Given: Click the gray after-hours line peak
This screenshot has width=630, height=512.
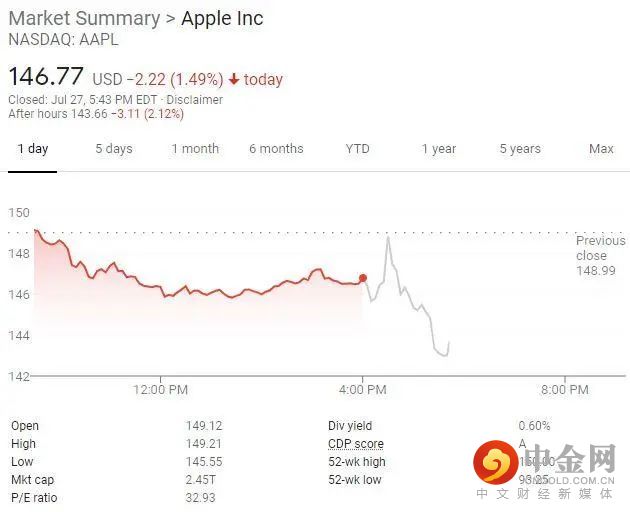Looking at the screenshot, I should [388, 237].
